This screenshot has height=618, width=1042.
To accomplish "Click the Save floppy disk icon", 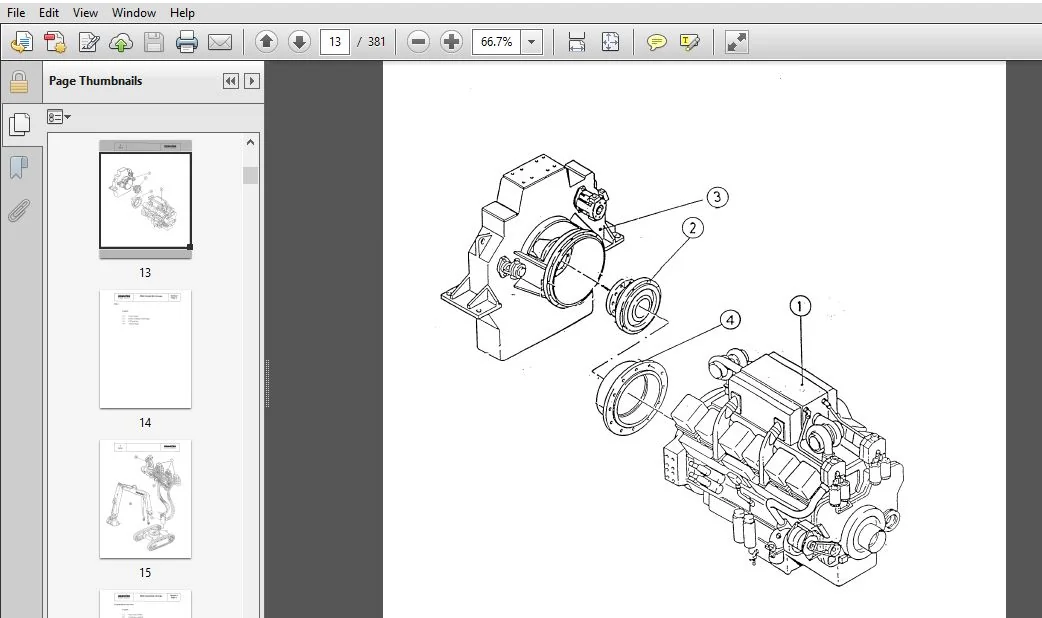I will click(154, 43).
